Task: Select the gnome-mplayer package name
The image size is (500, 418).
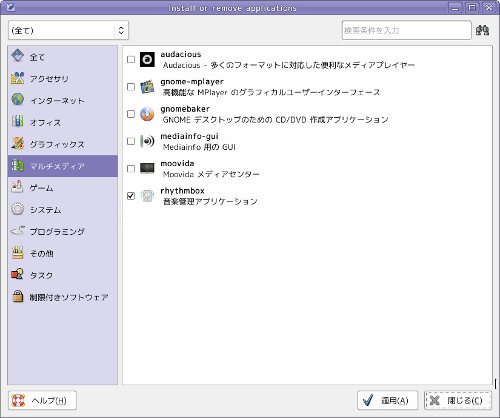Action: 192,81
